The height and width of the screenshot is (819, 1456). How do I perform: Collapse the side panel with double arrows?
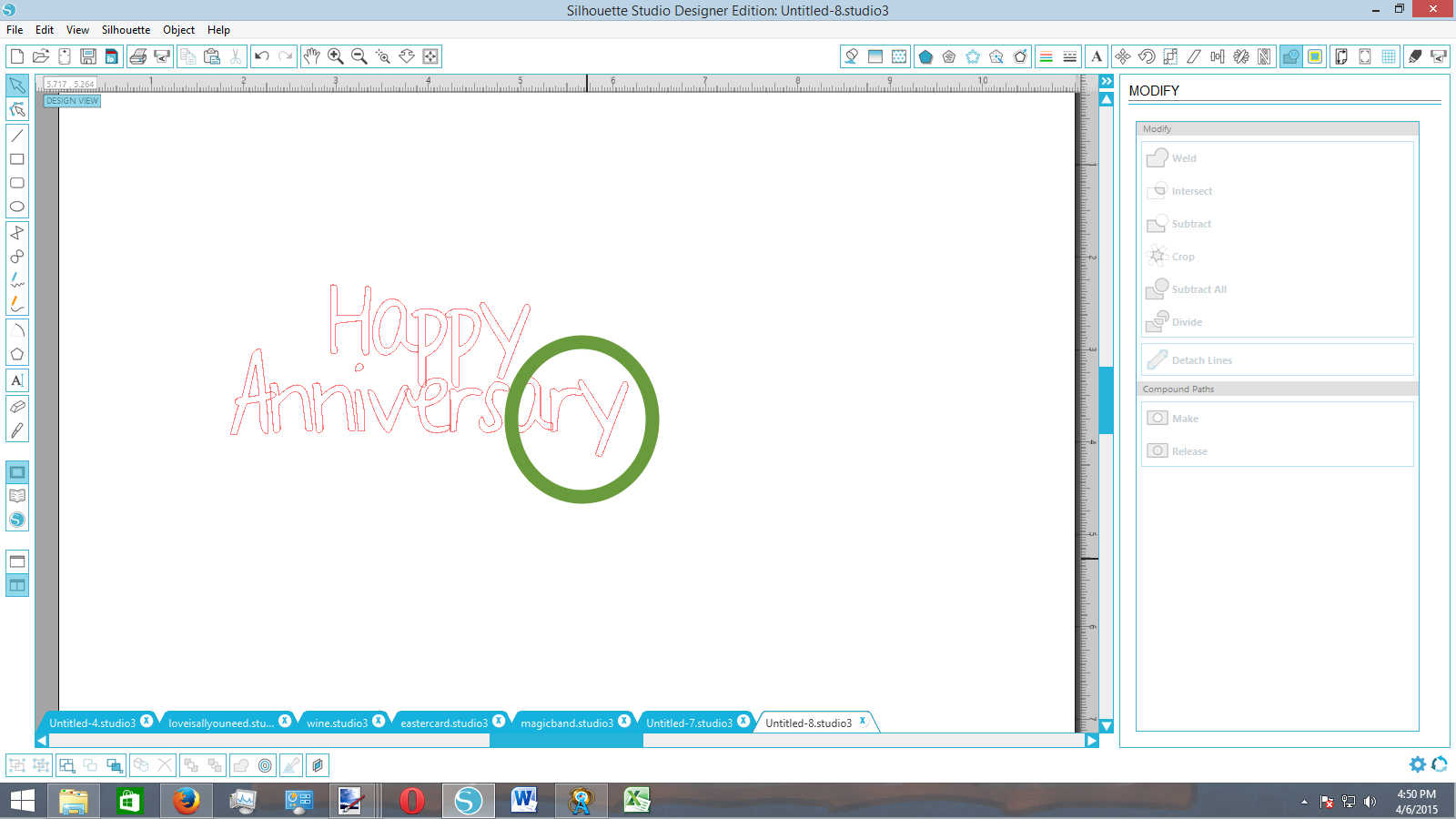tap(1107, 82)
